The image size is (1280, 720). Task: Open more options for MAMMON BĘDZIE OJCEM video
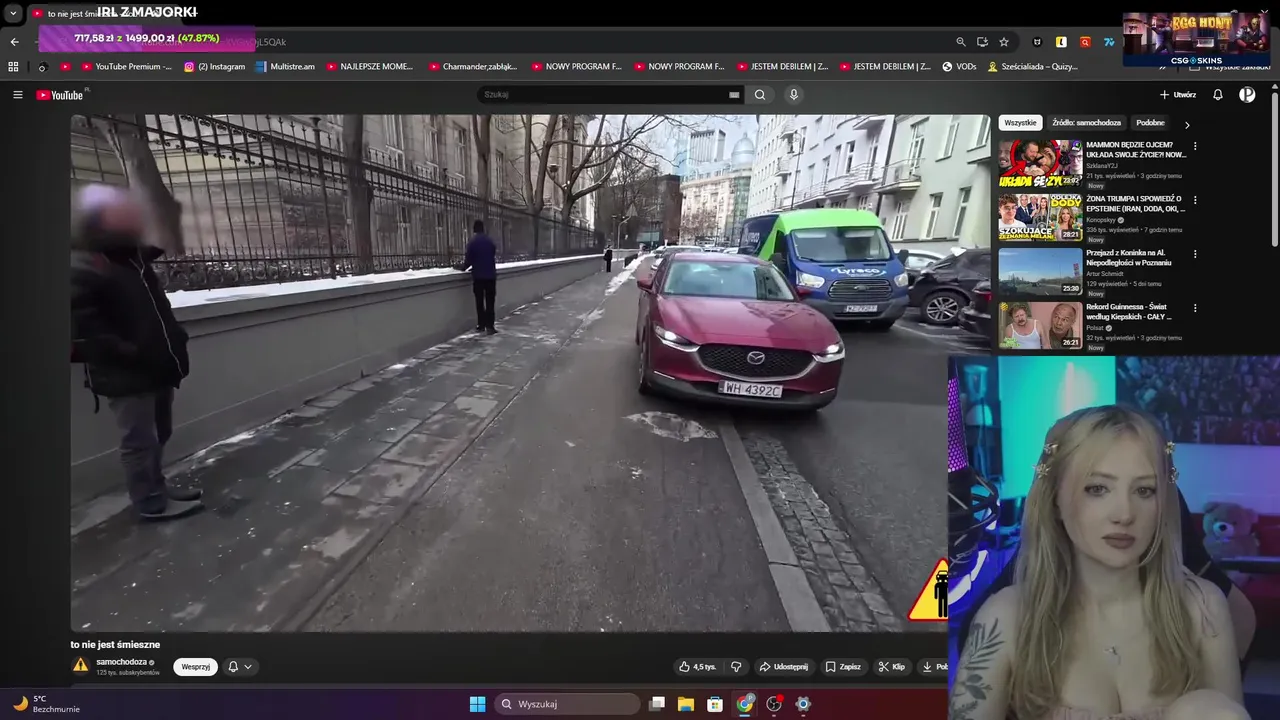(1195, 146)
